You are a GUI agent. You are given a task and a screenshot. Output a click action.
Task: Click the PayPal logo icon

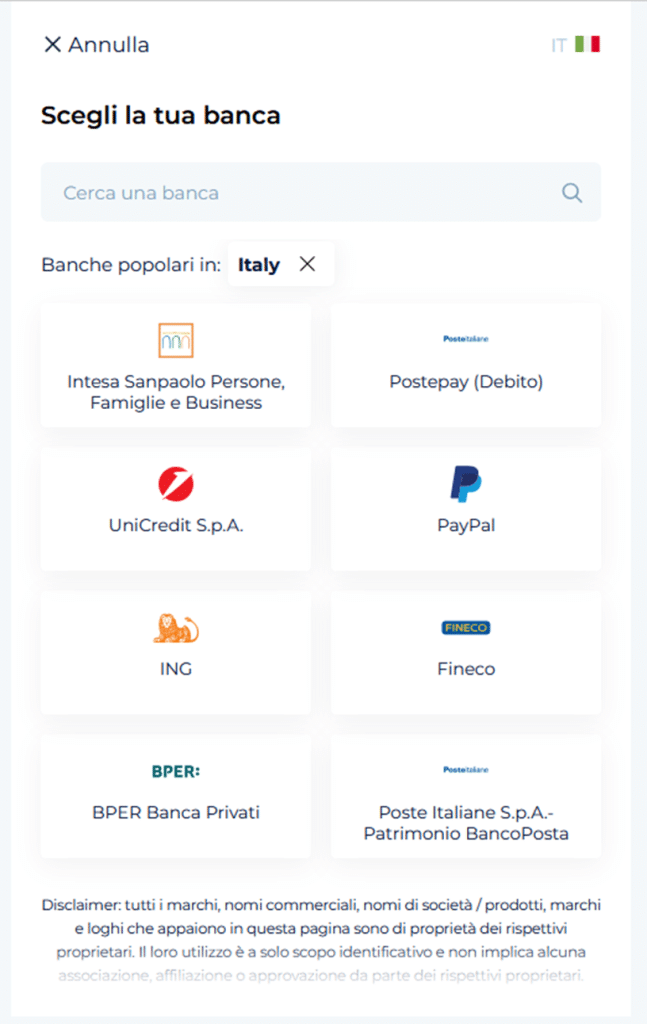click(x=466, y=484)
